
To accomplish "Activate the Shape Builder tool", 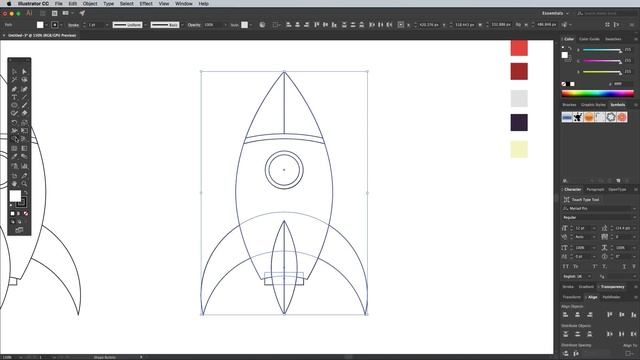I will (x=14, y=139).
